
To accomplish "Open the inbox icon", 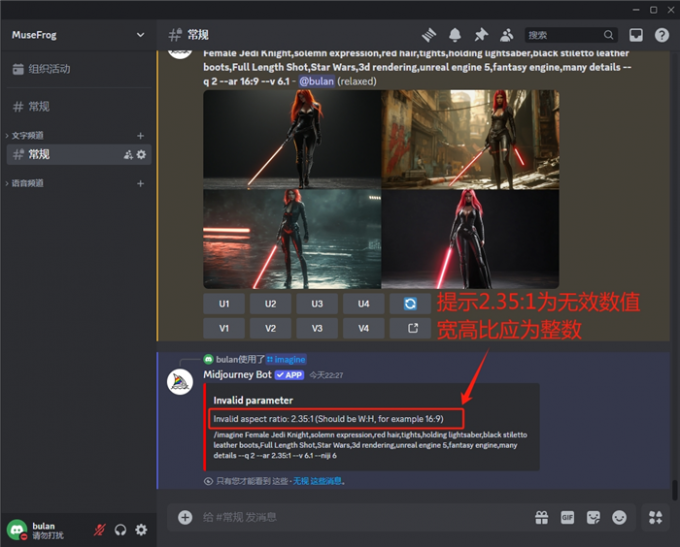I will [x=636, y=35].
